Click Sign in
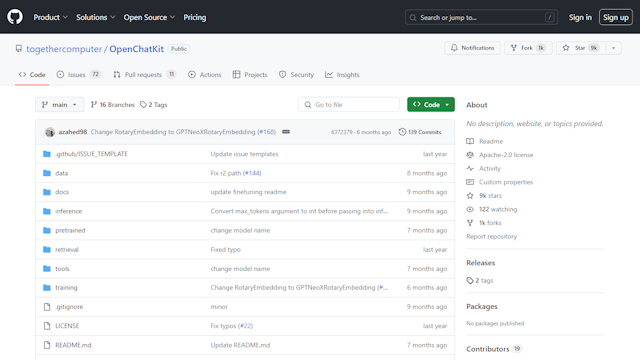Screen dimensions: 640x360 (580, 17)
